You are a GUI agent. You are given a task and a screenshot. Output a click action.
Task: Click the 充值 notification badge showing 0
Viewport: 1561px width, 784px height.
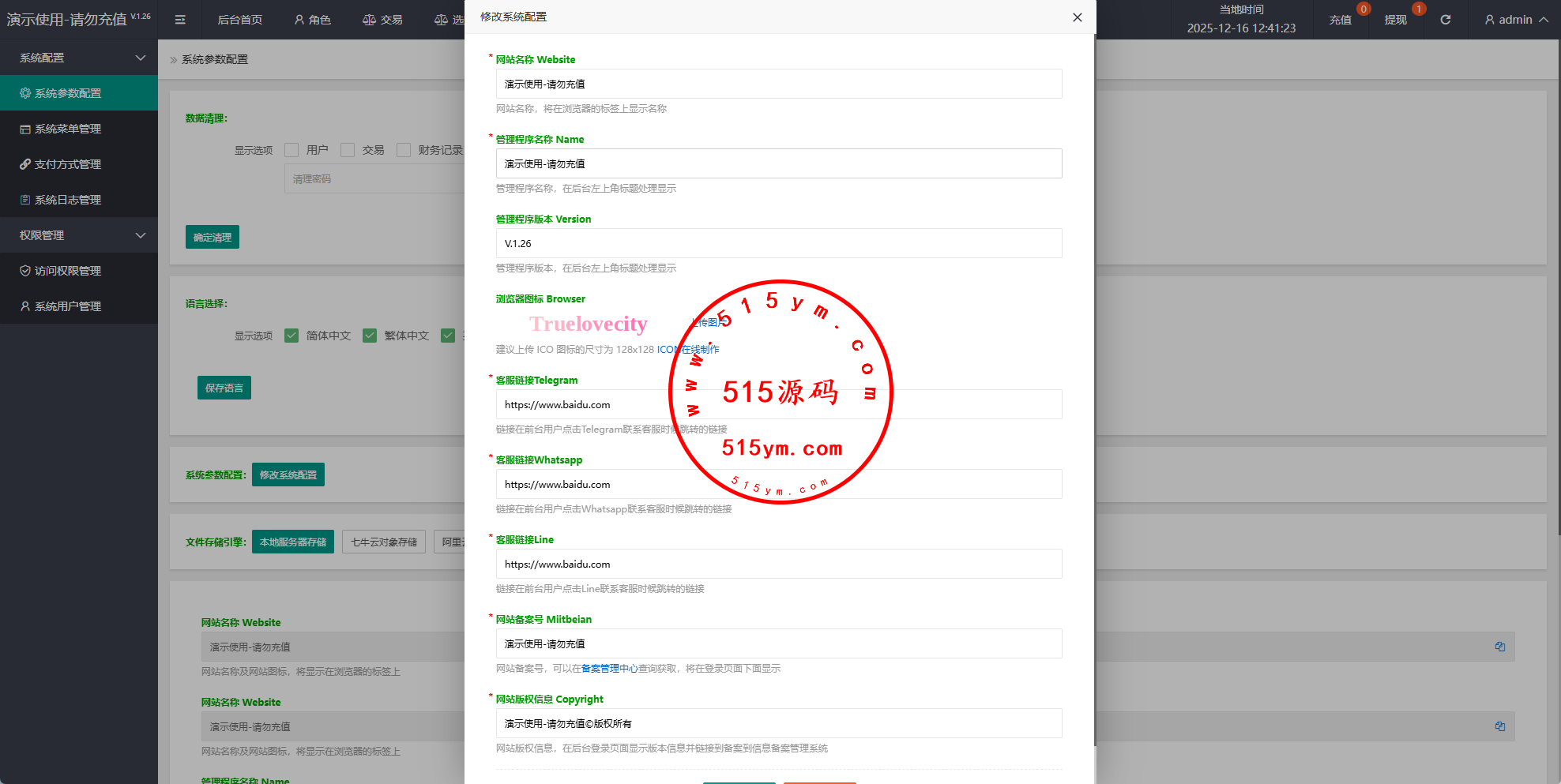tap(1364, 9)
